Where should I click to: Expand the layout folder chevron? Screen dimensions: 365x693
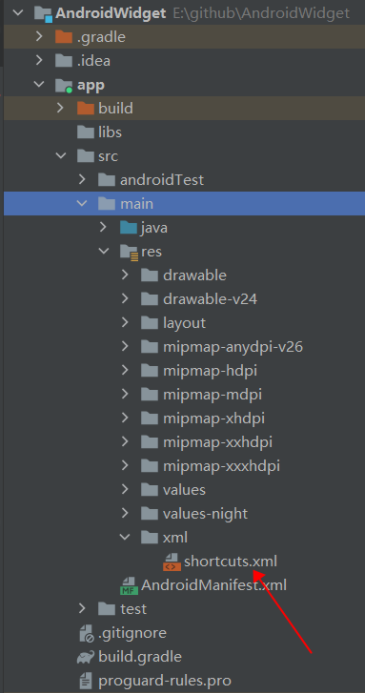(125, 323)
